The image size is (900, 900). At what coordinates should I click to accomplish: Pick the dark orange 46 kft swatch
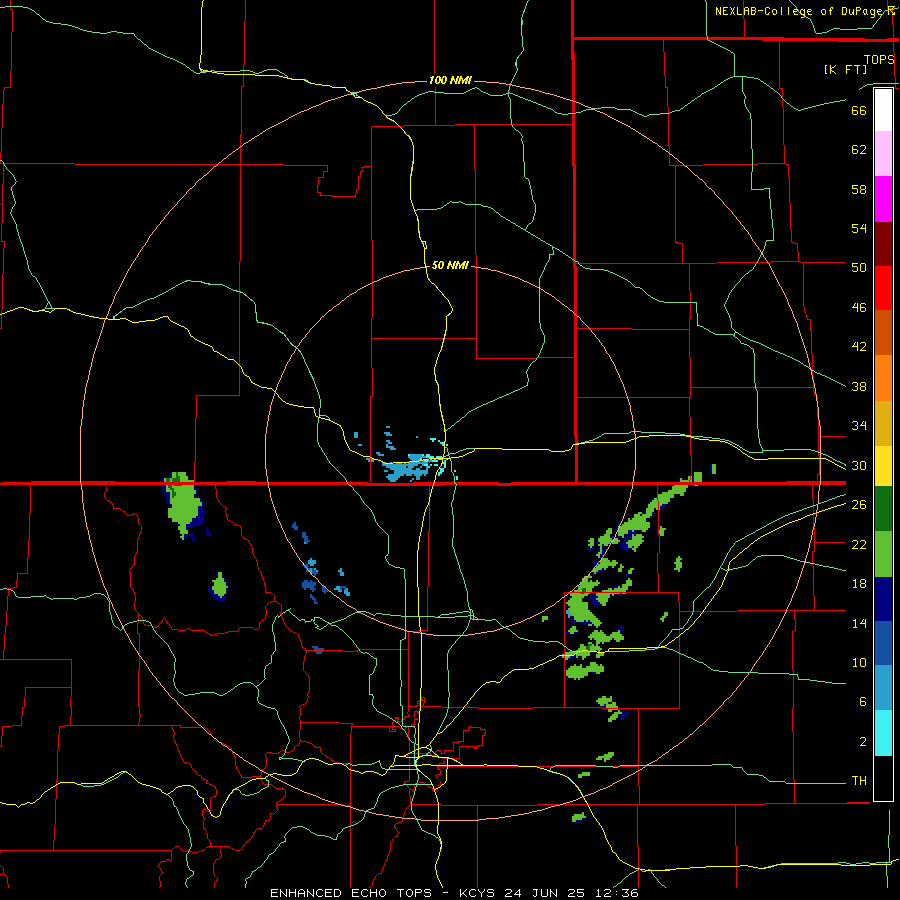click(883, 333)
